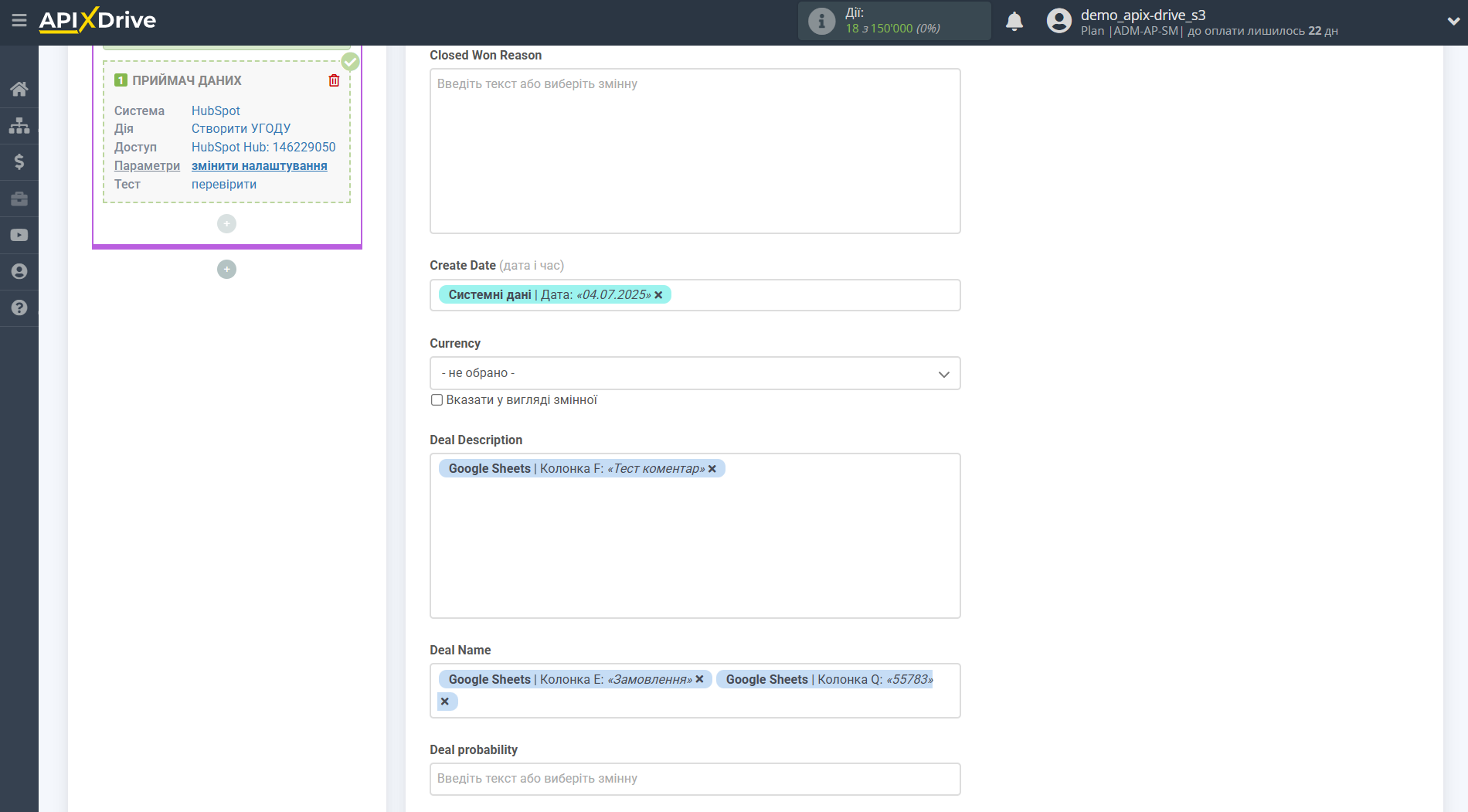Click the 'Currency' field label
The height and width of the screenshot is (812, 1468).
click(x=455, y=344)
